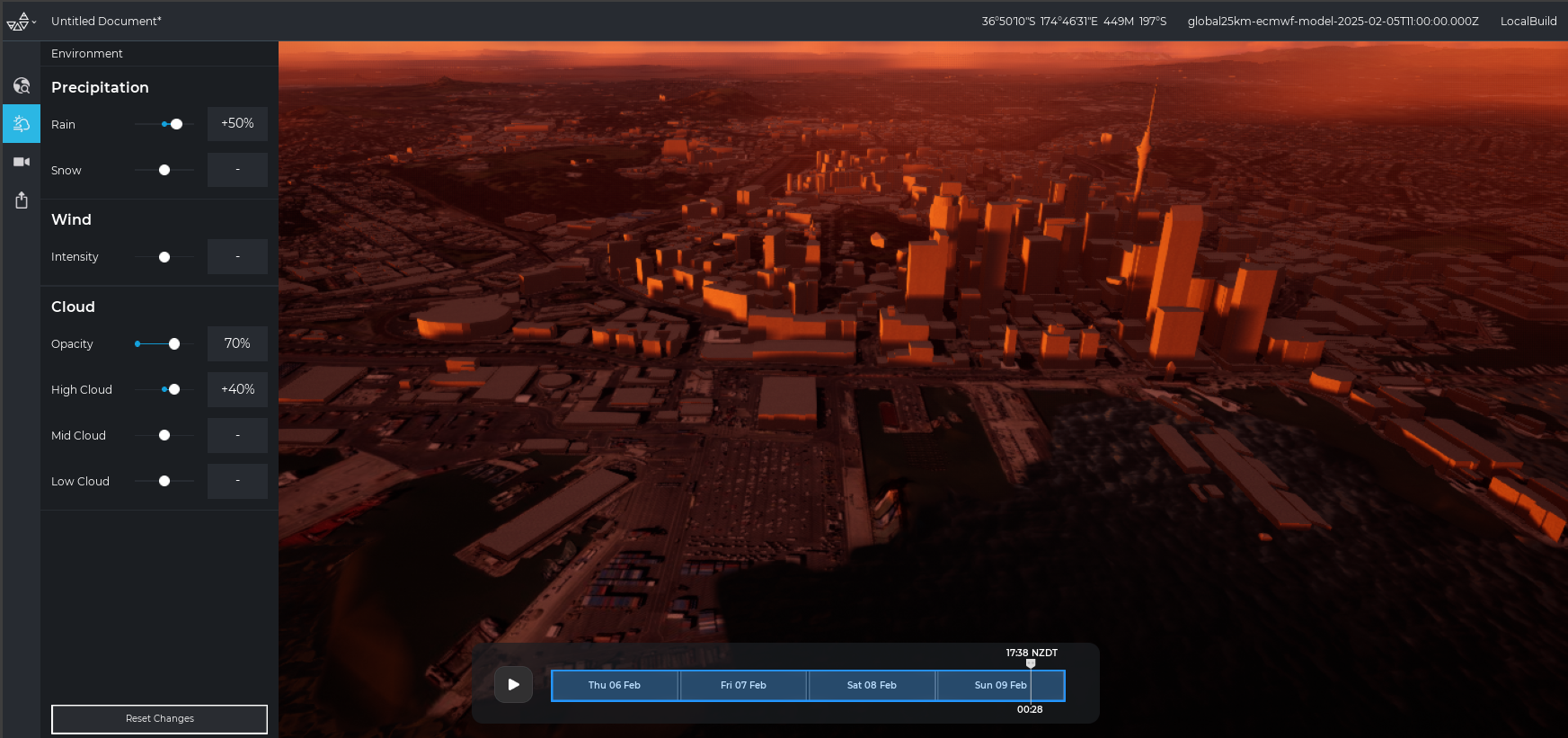1568x738 pixels.
Task: Open the share export icon
Action: click(x=22, y=200)
